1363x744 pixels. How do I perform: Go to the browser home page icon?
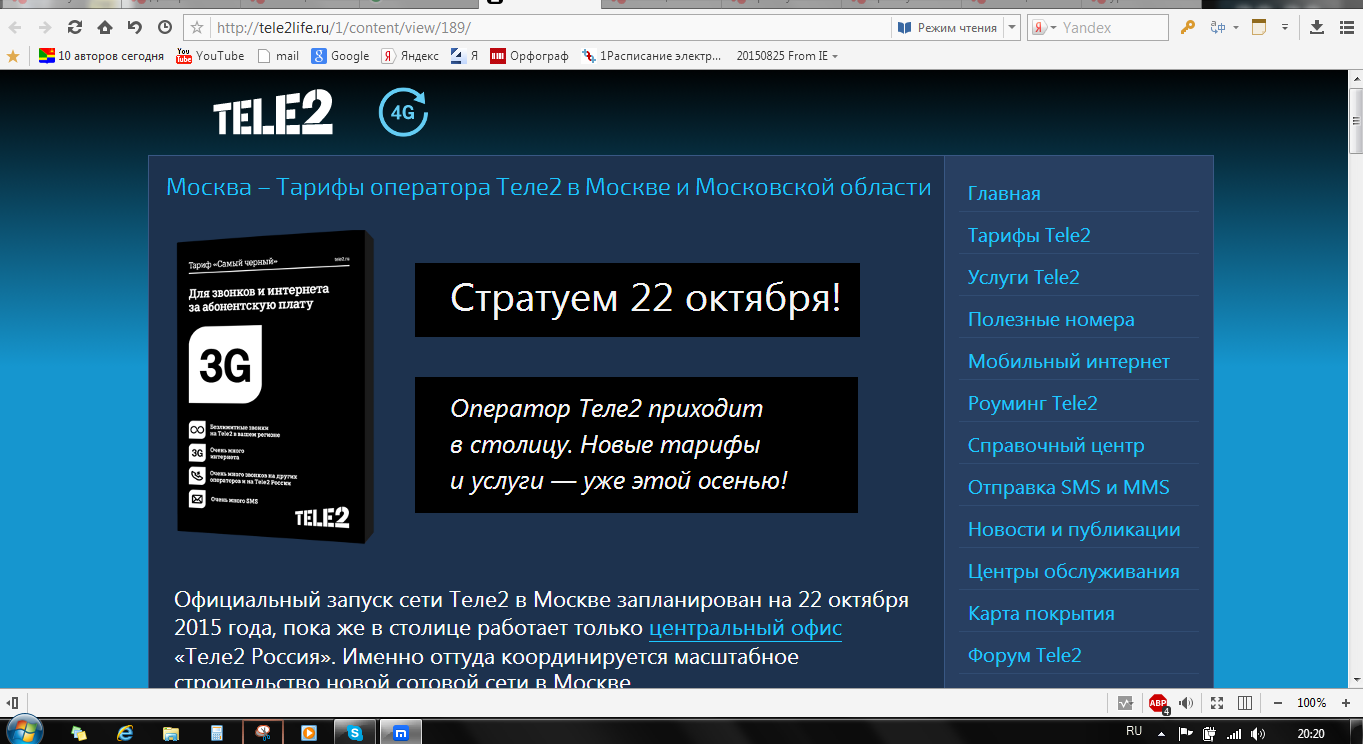pyautogui.click(x=105, y=27)
